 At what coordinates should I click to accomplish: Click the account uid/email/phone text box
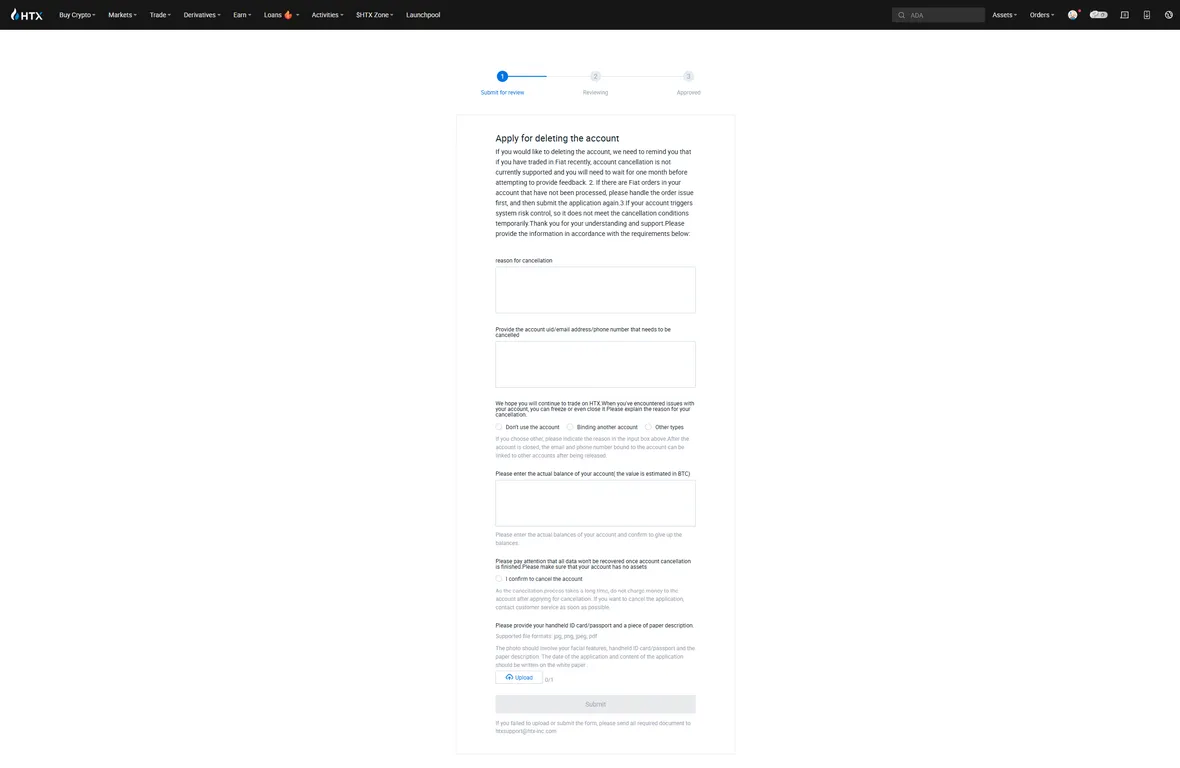(x=595, y=364)
